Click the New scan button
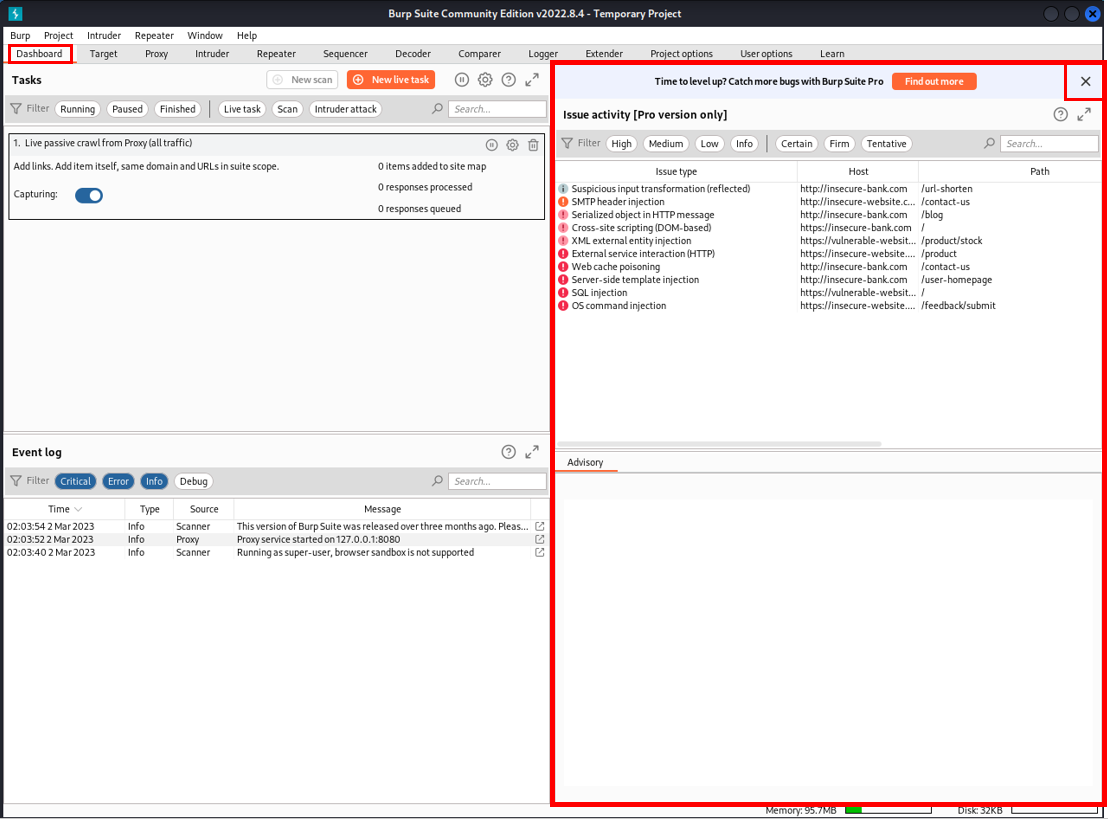1108x819 pixels. [302, 80]
